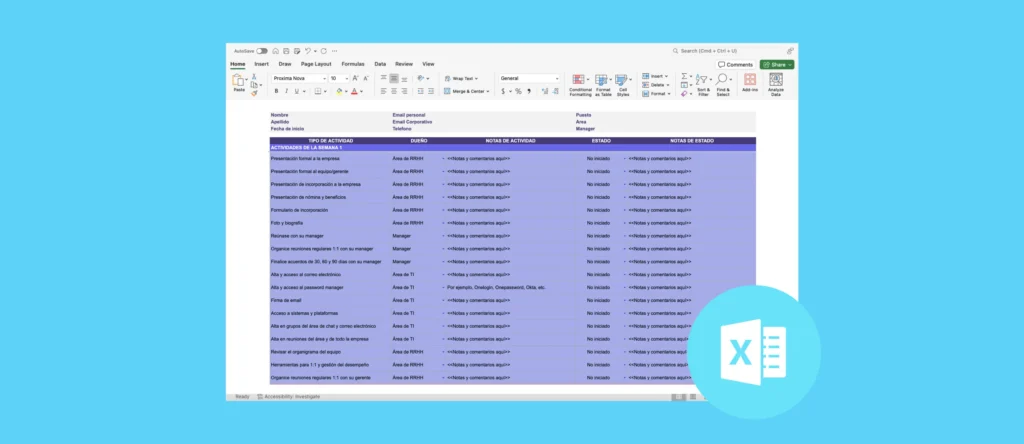Image resolution: width=1024 pixels, height=444 pixels.
Task: Toggle Underline formatting
Action: click(296, 91)
